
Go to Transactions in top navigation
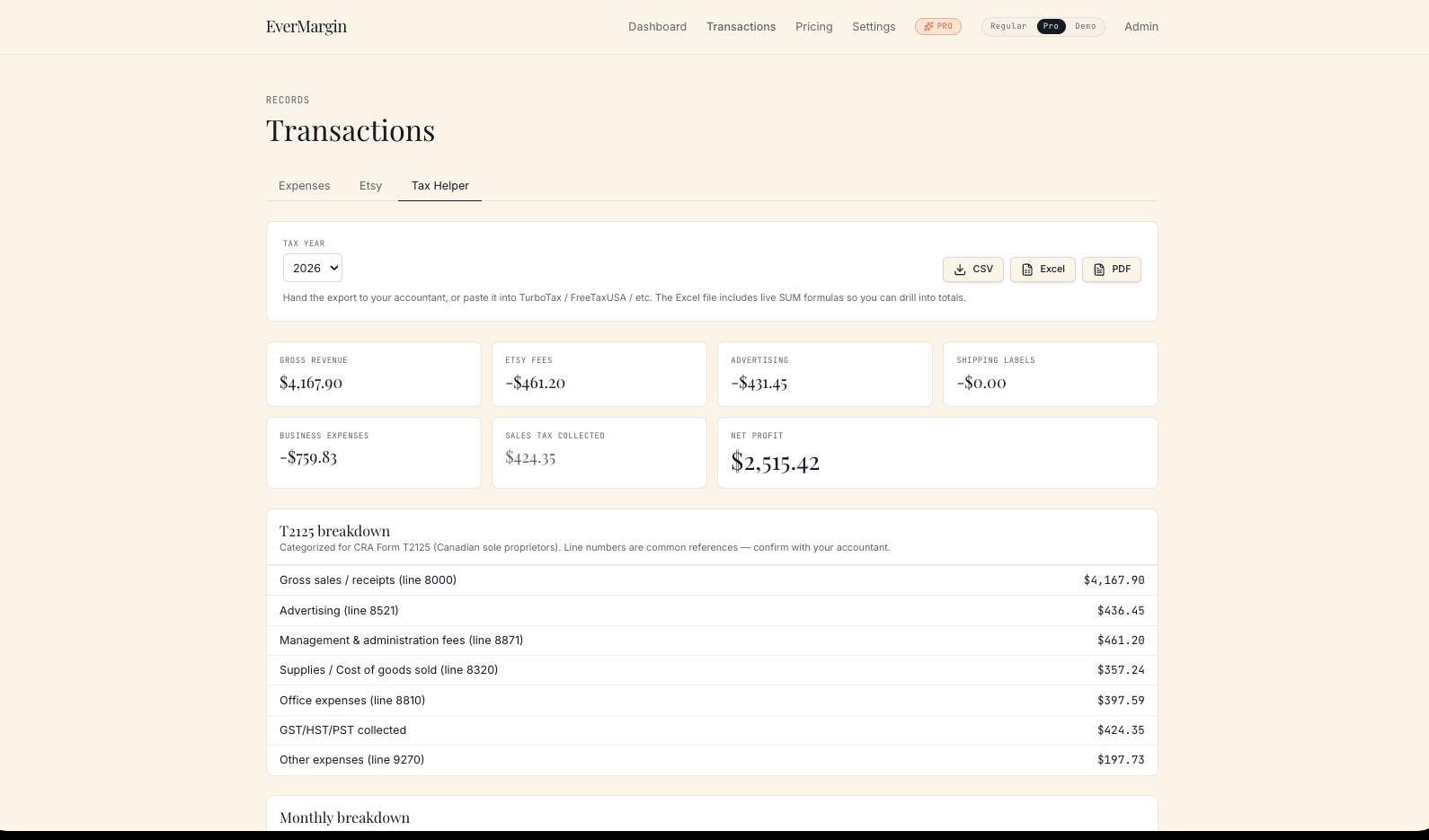point(741,27)
